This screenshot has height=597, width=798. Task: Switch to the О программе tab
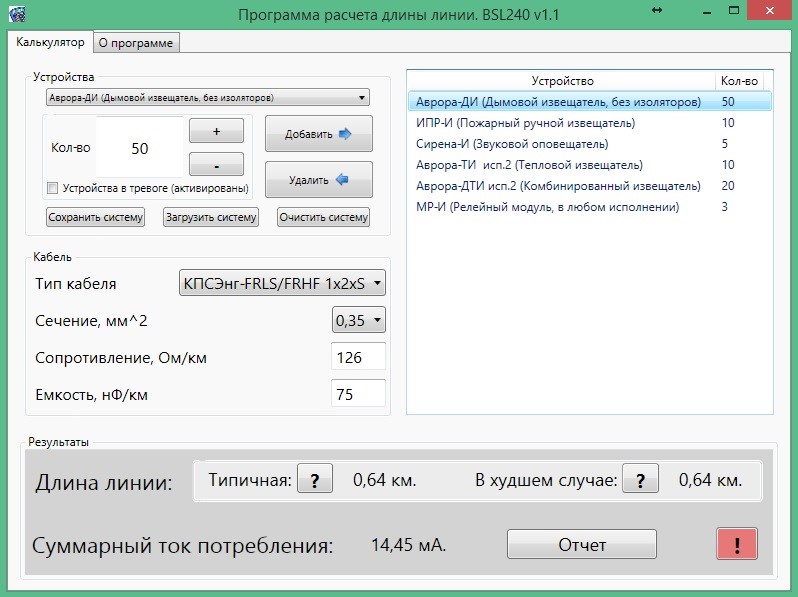coord(135,42)
